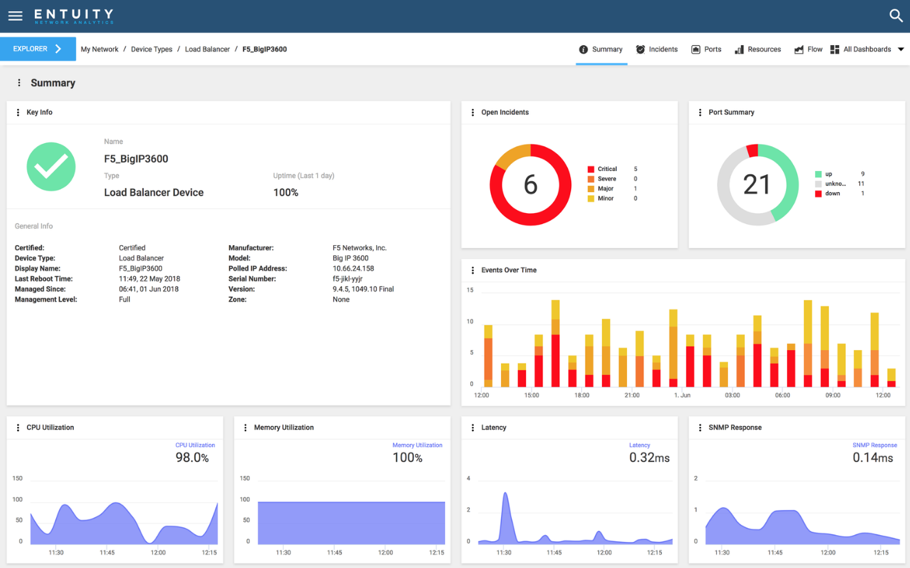Open the Latency kebab menu
Screen dimensions: 910x568
472,428
